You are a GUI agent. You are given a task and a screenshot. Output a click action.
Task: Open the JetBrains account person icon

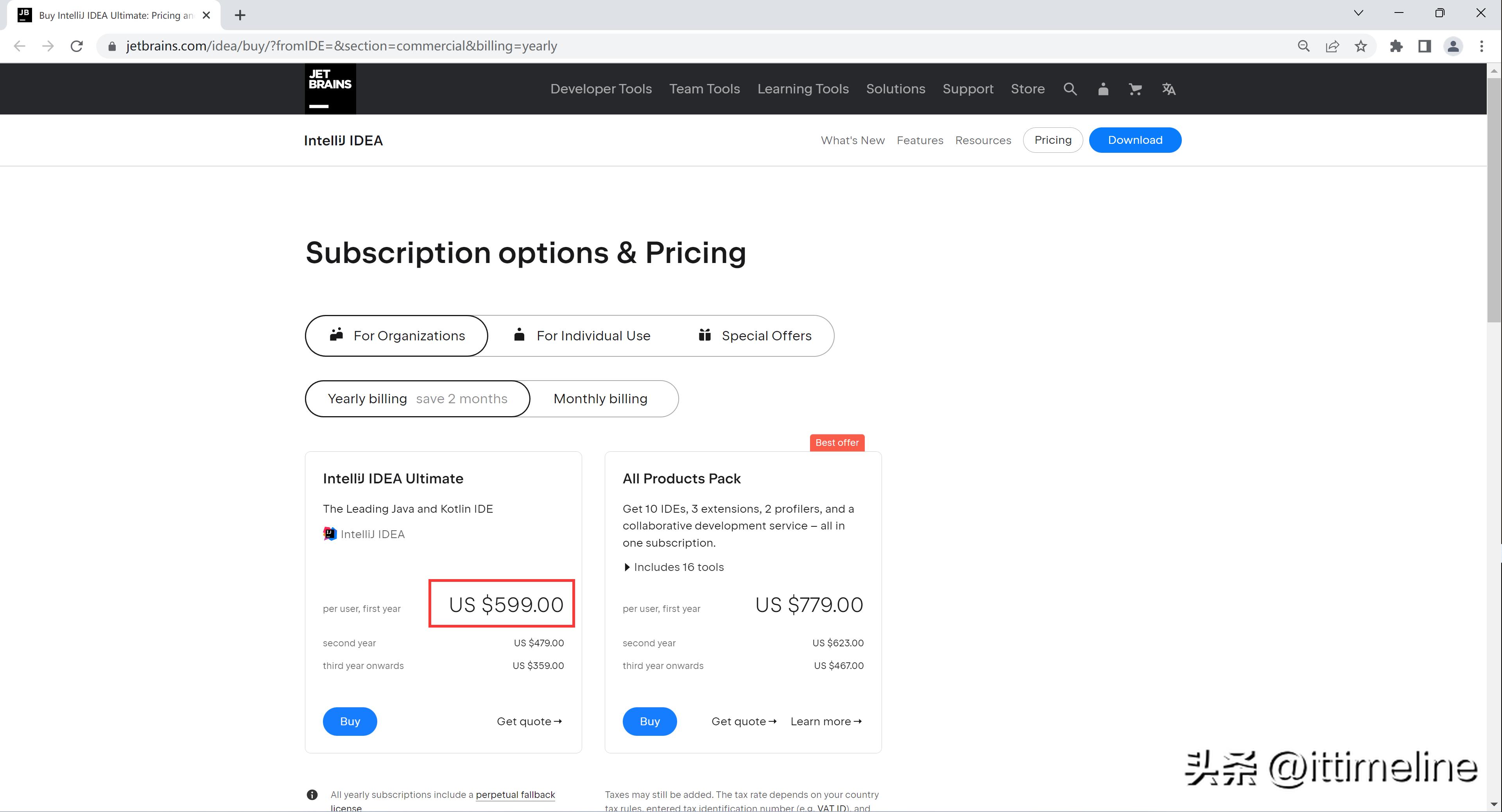coord(1102,89)
